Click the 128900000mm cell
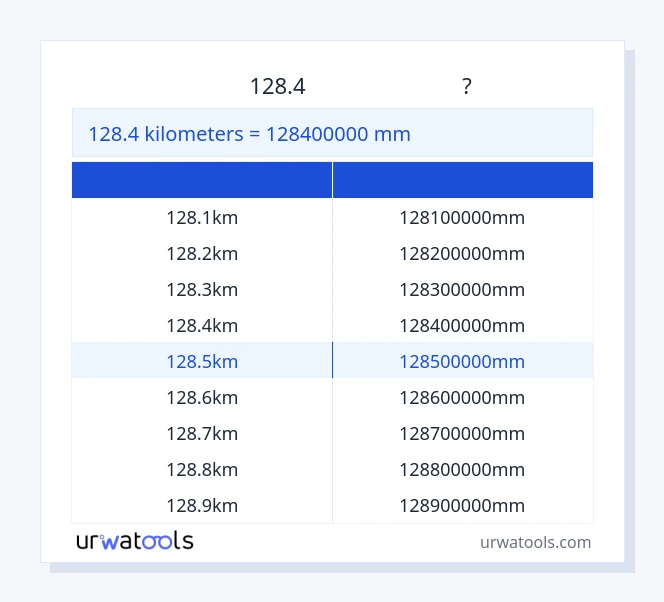 (462, 506)
